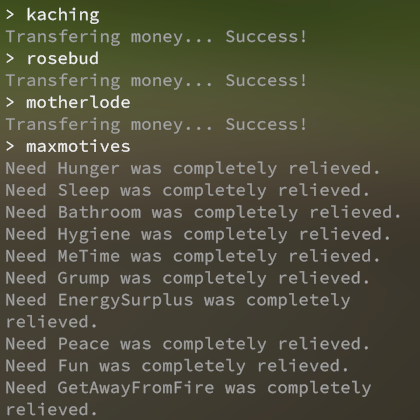Click the Need Fun relieved line
Viewport: 420px width, 420px height.
click(177, 366)
